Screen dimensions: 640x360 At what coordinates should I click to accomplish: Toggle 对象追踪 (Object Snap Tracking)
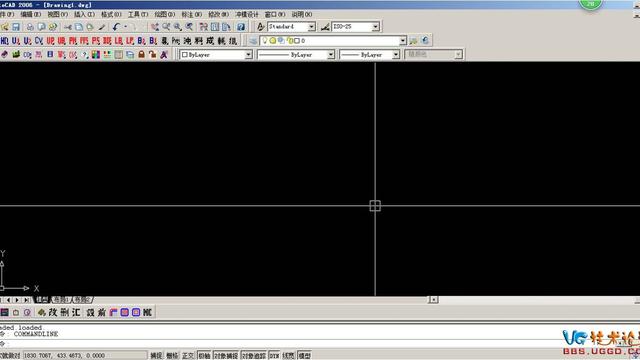tap(253, 356)
